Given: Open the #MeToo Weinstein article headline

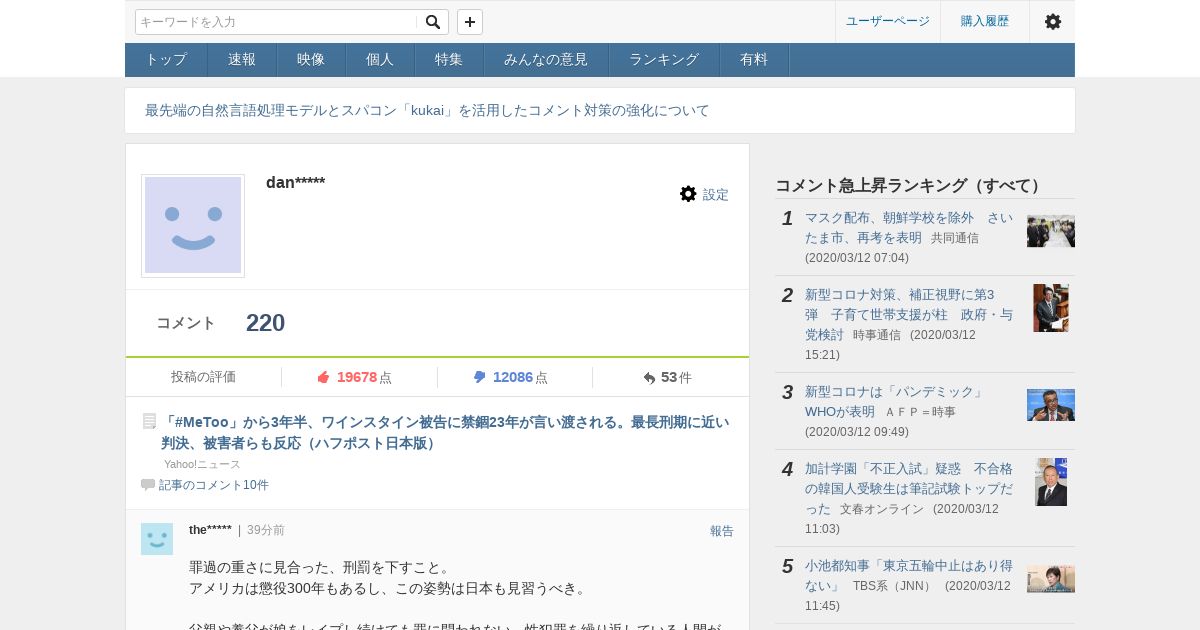Looking at the screenshot, I should 445,432.
